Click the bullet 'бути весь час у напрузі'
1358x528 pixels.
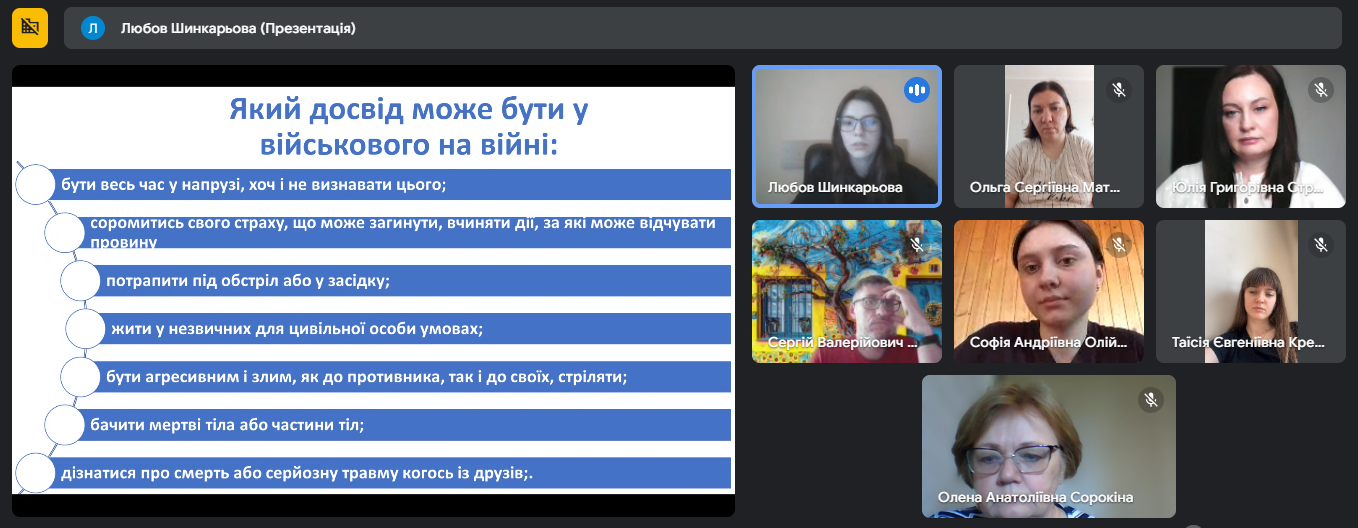253,185
